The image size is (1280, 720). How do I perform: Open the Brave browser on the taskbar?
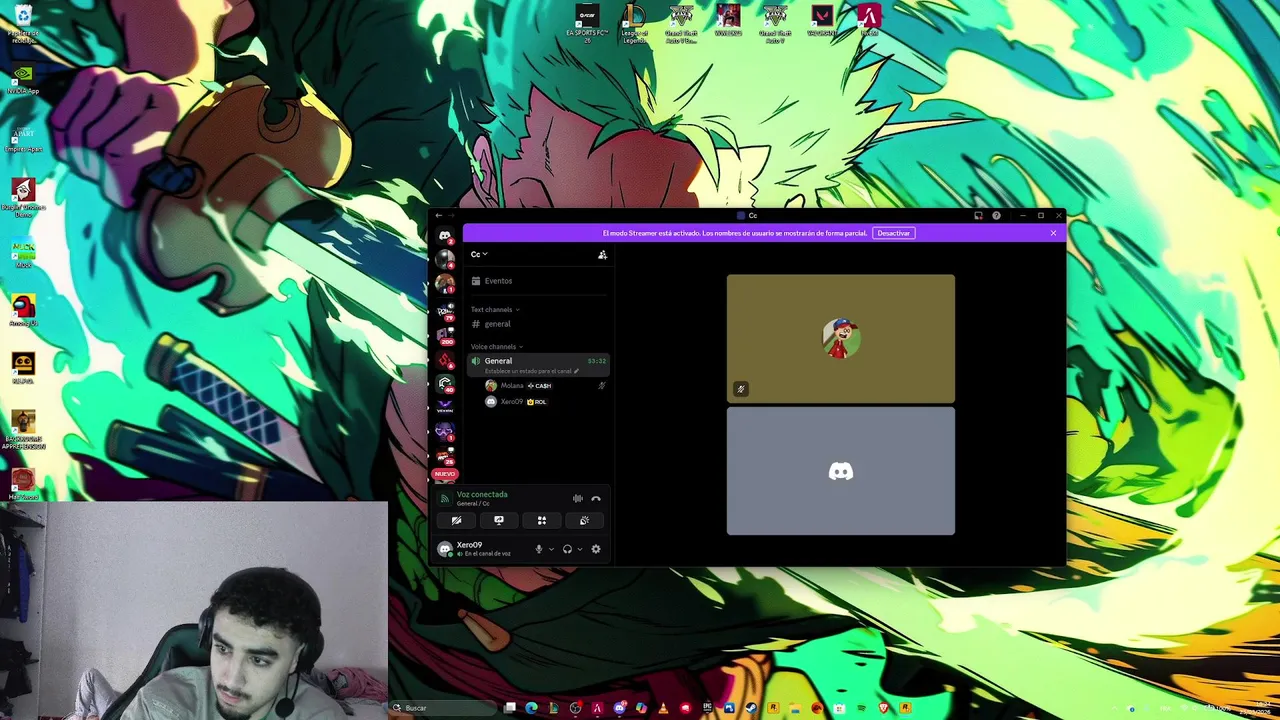(x=884, y=708)
